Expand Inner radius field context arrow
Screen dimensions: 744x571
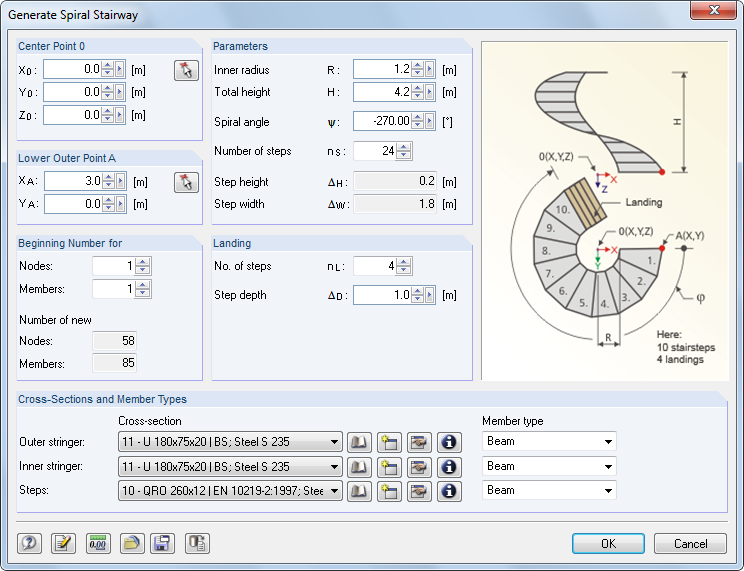(429, 69)
